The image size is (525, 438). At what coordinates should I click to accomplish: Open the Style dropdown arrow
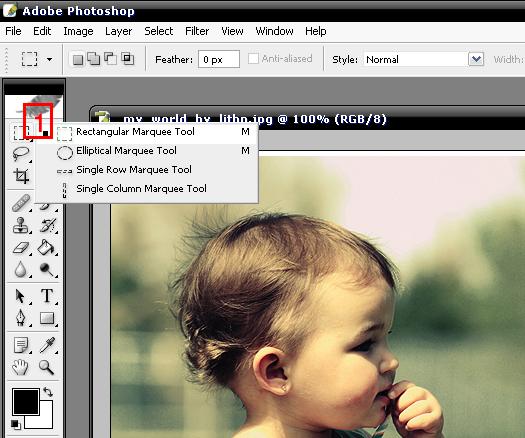476,59
